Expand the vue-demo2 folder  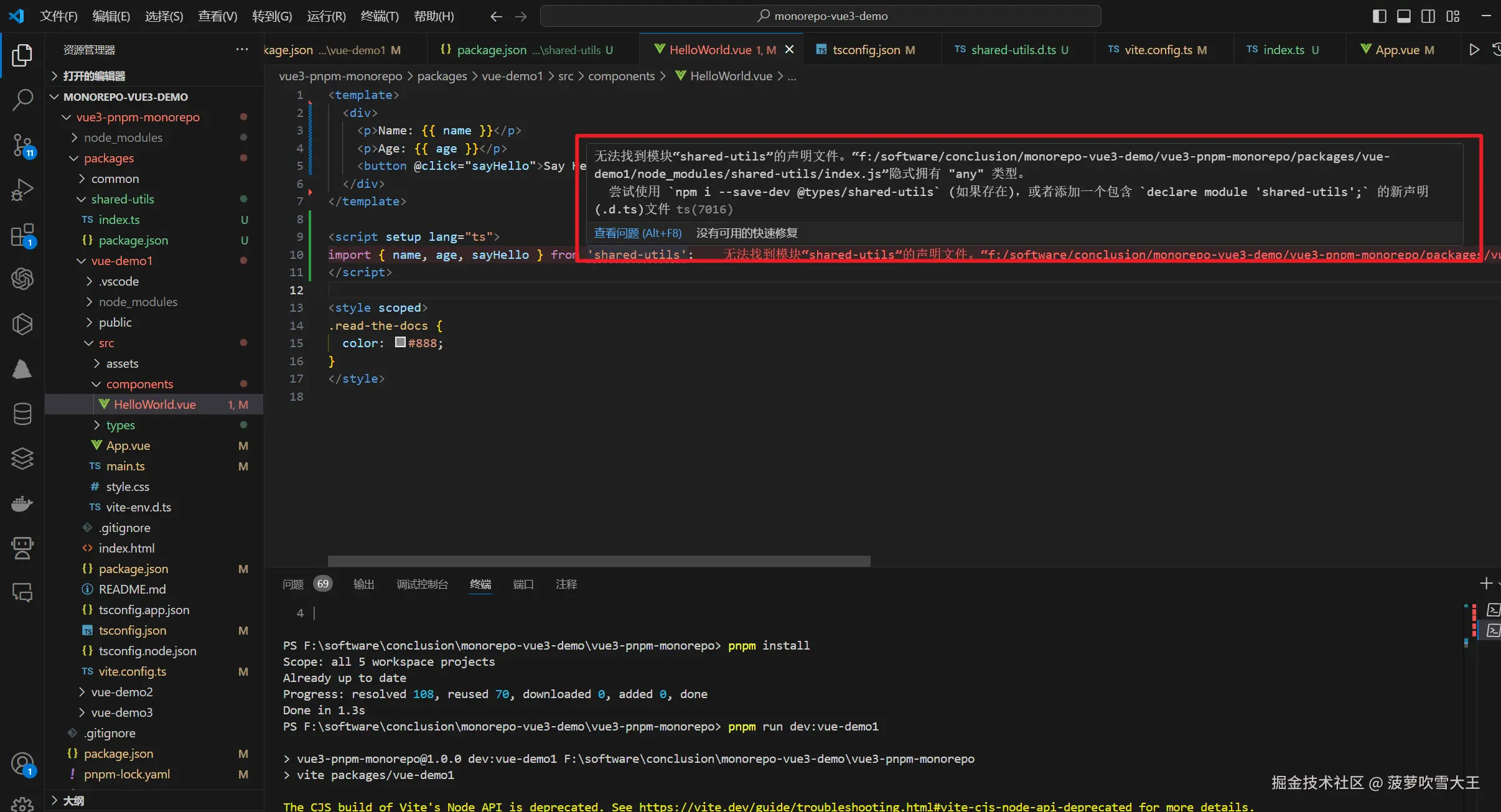[x=122, y=692]
